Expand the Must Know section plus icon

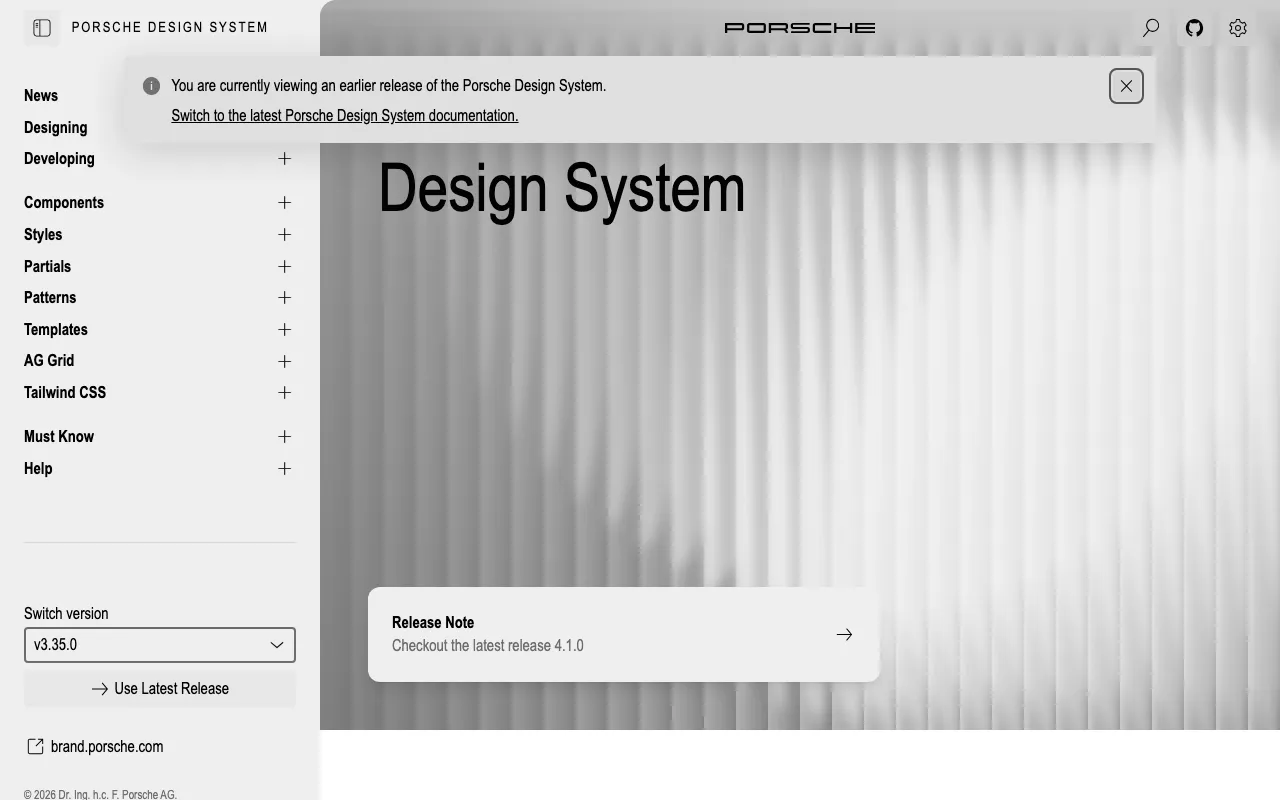click(284, 437)
